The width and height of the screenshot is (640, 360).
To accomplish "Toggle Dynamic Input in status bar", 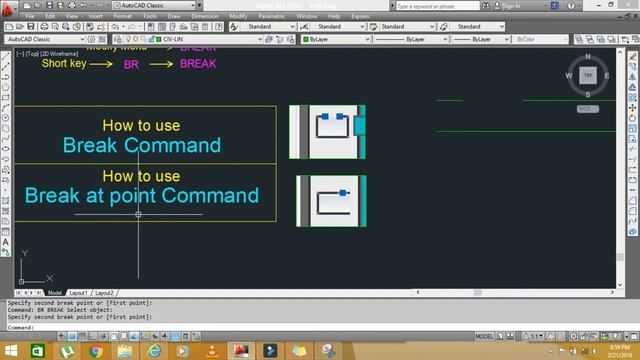I will point(155,336).
